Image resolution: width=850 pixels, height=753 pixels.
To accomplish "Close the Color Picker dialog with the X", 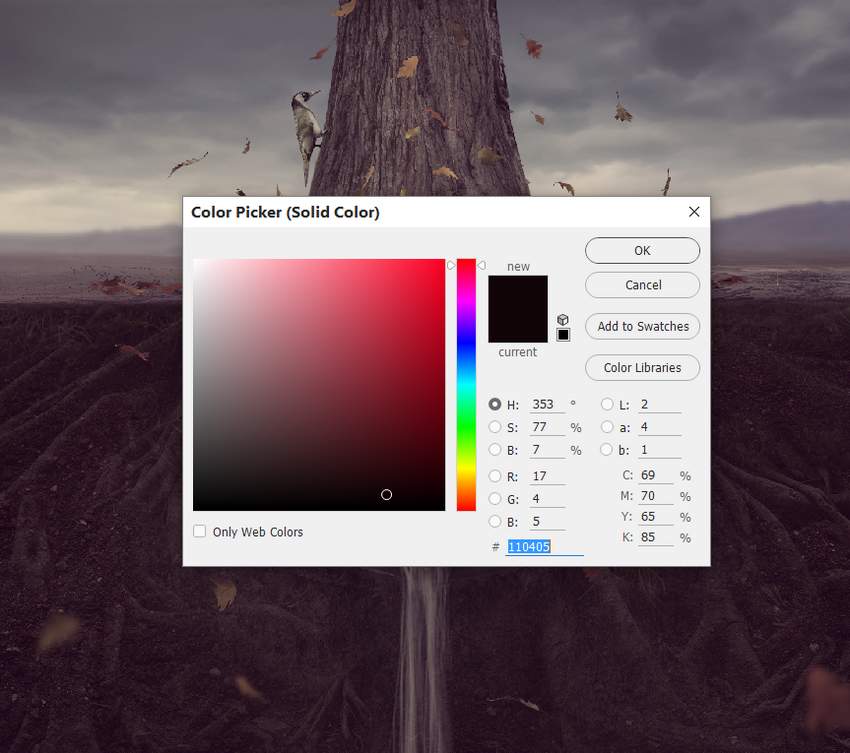I will click(x=694, y=212).
